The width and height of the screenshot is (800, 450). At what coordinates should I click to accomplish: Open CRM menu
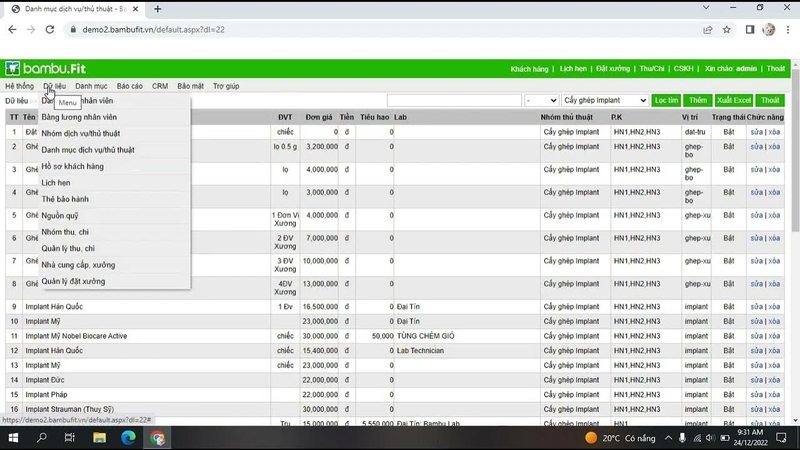160,86
